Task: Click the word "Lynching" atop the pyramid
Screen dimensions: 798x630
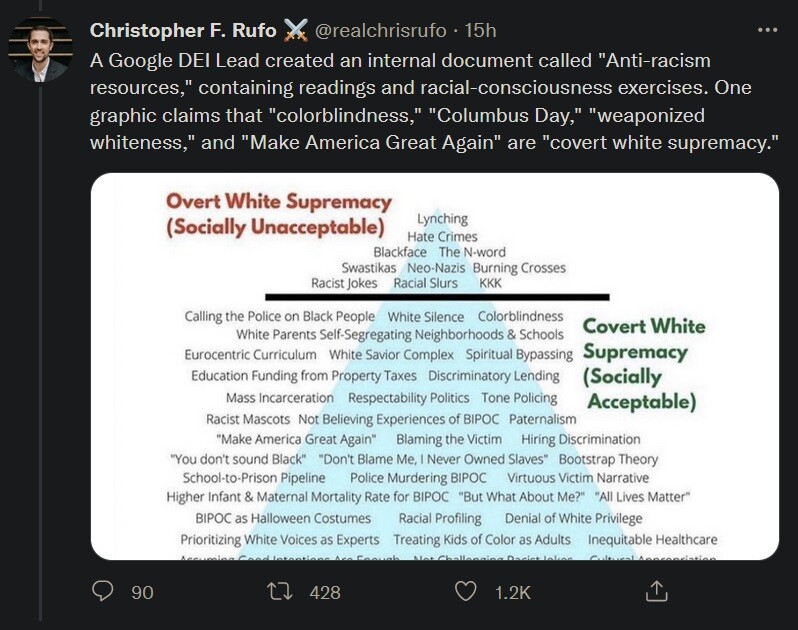Action: click(x=442, y=219)
